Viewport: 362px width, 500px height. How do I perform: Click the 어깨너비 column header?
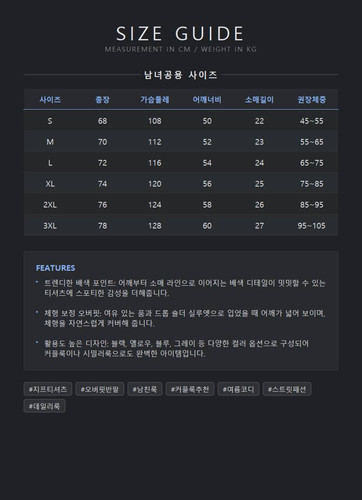207,99
